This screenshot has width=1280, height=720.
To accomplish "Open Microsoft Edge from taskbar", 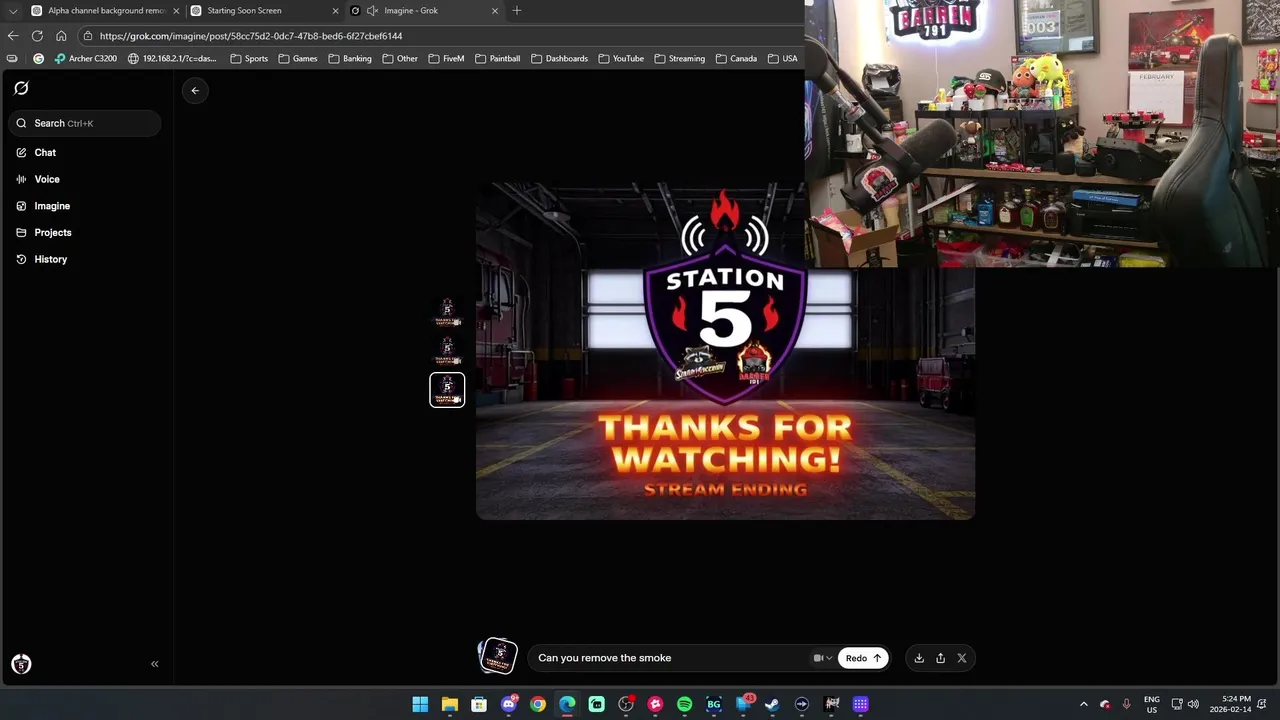I will (x=567, y=704).
